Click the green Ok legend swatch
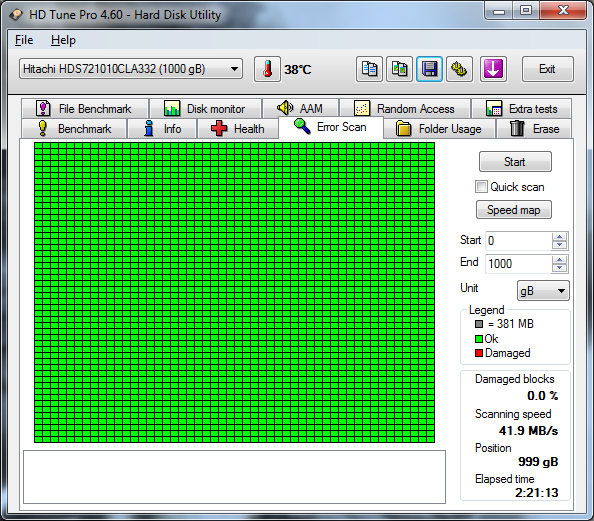 [479, 339]
